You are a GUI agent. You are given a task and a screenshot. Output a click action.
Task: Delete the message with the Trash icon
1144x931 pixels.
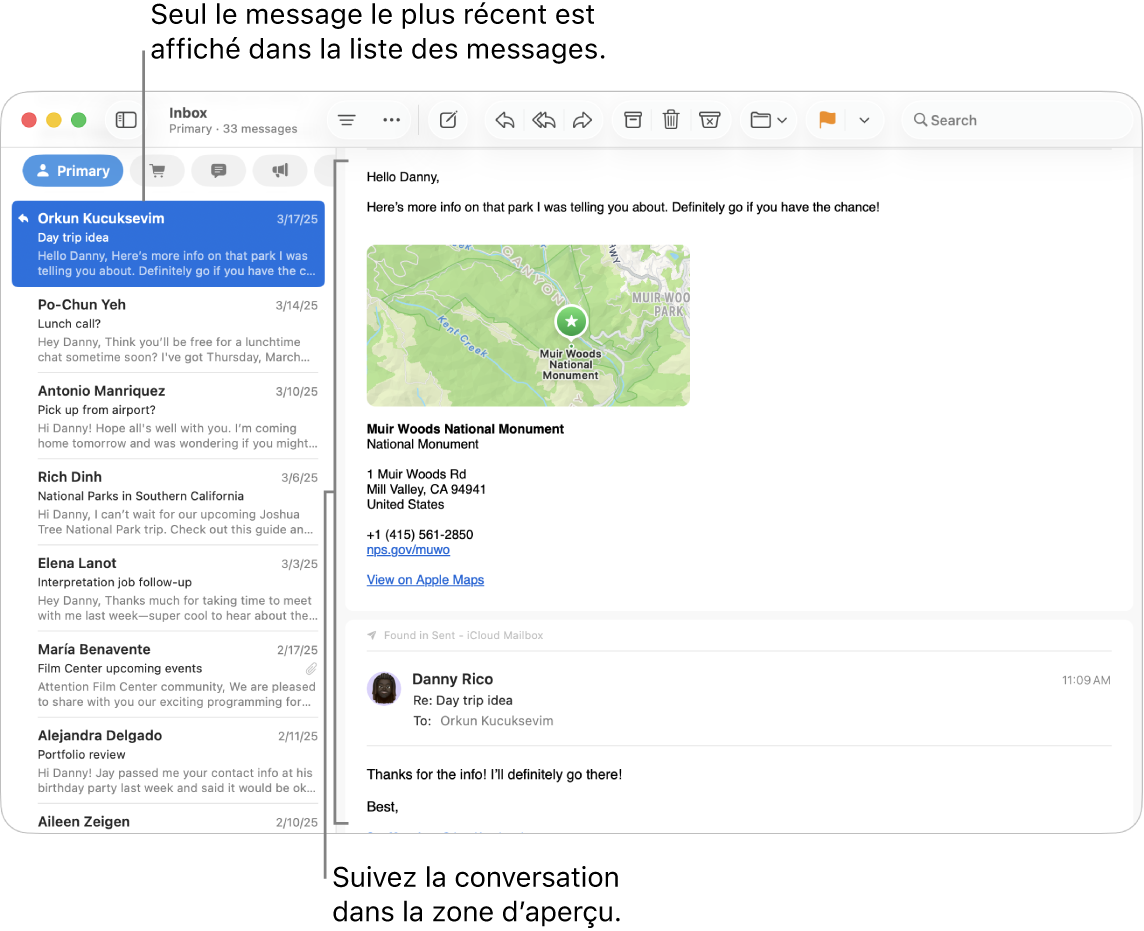(x=671, y=119)
